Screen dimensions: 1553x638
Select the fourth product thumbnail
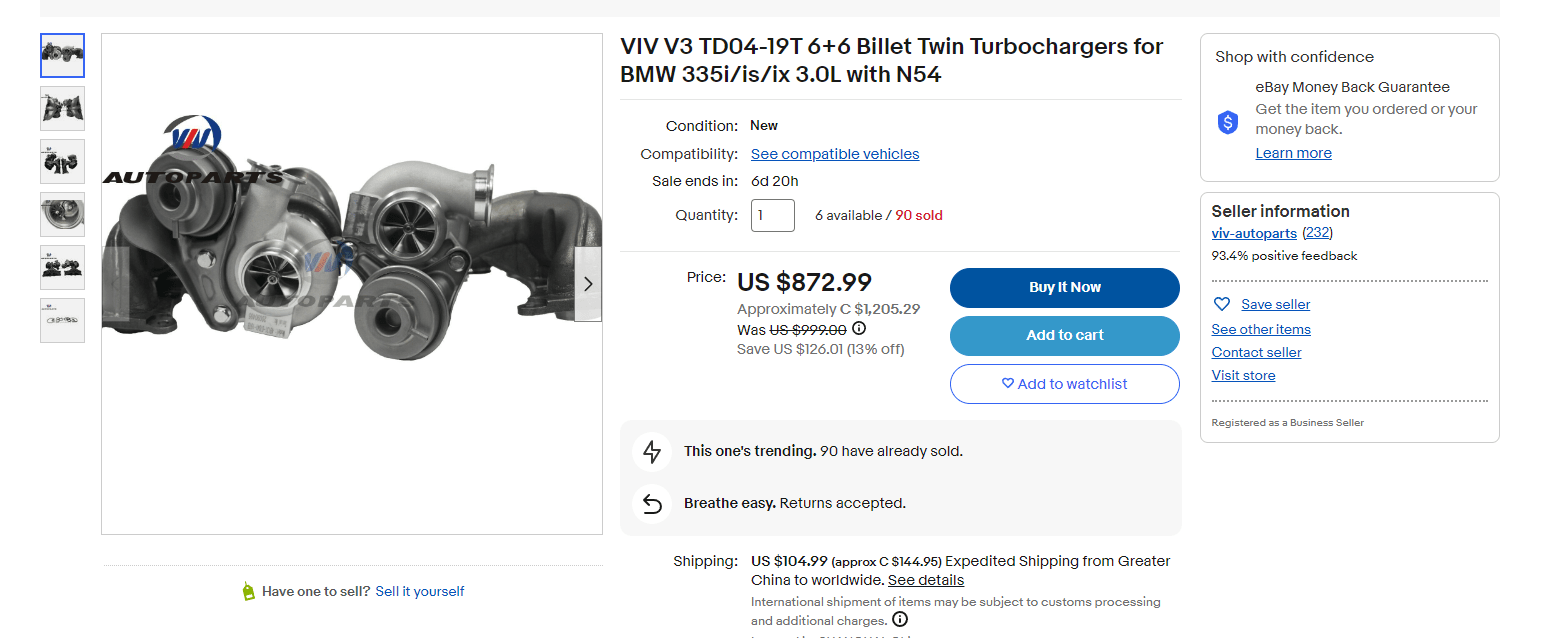[62, 214]
